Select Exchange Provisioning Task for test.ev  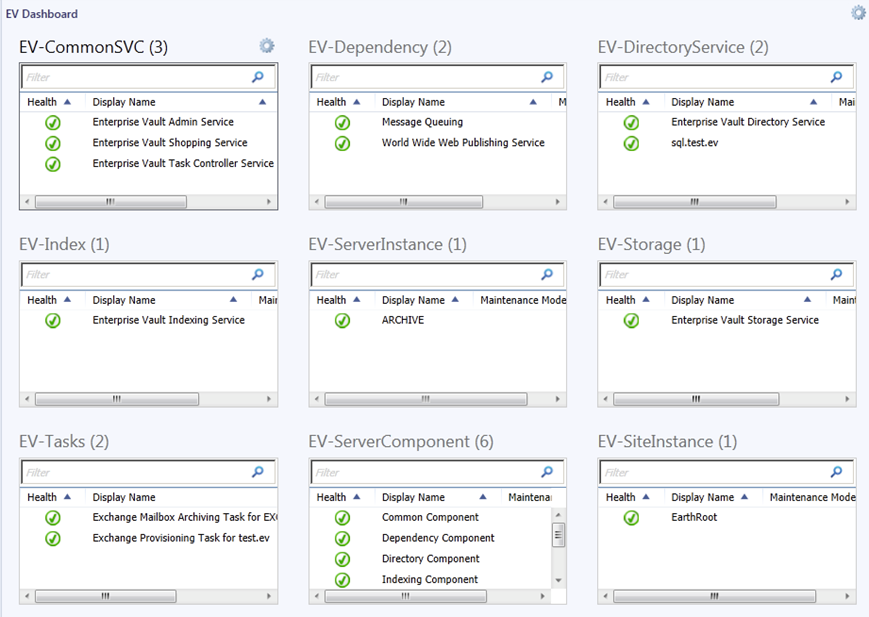coord(149,538)
